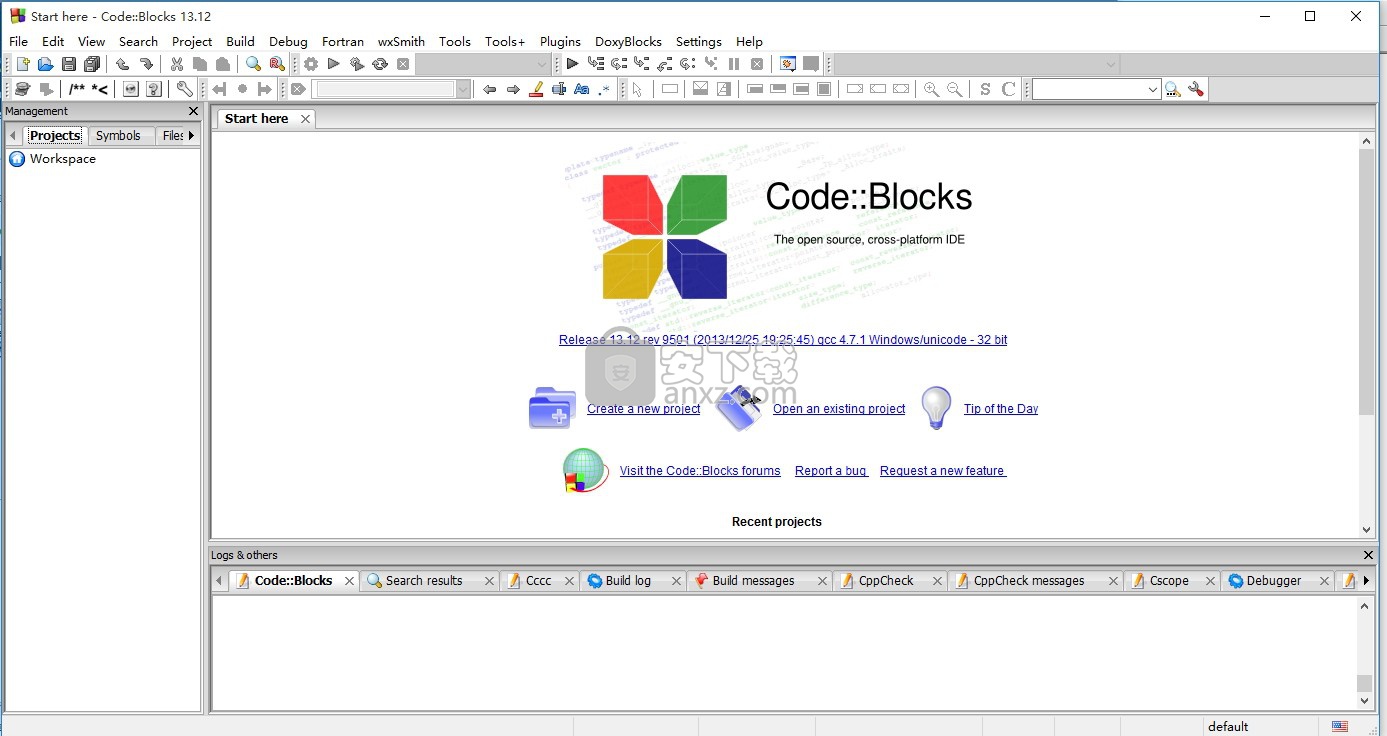
Task: Click Create a new project link
Action: tap(643, 409)
